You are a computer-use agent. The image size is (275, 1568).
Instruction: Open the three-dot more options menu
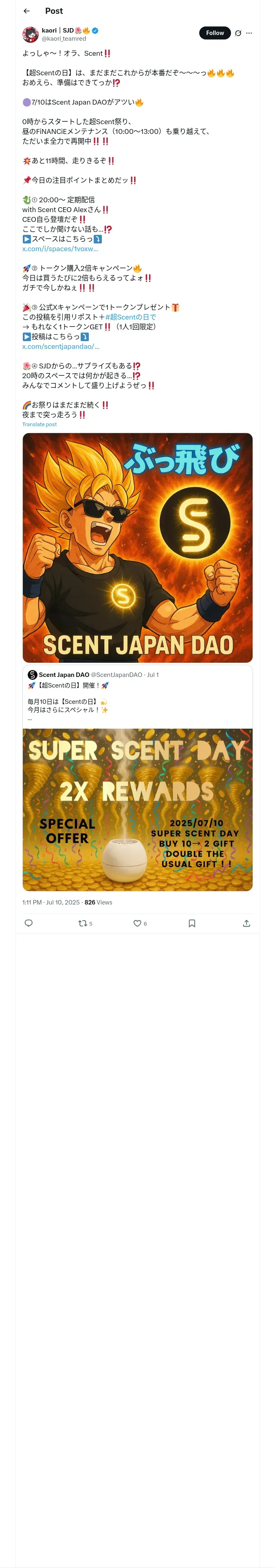click(x=249, y=33)
